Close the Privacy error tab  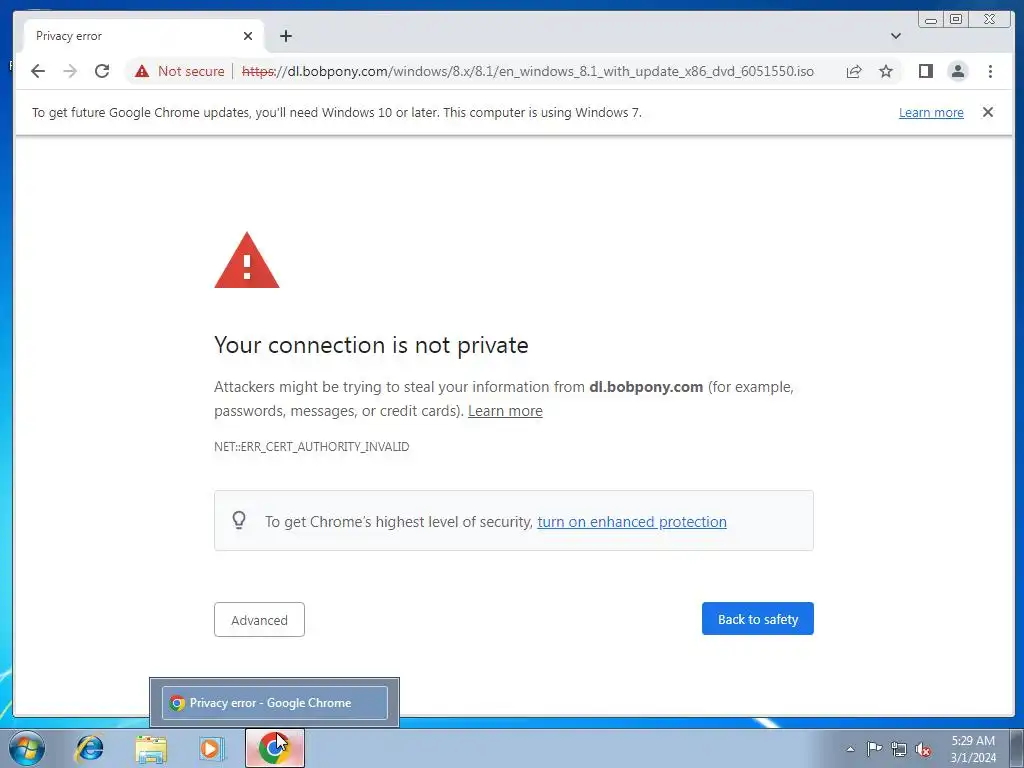[248, 36]
